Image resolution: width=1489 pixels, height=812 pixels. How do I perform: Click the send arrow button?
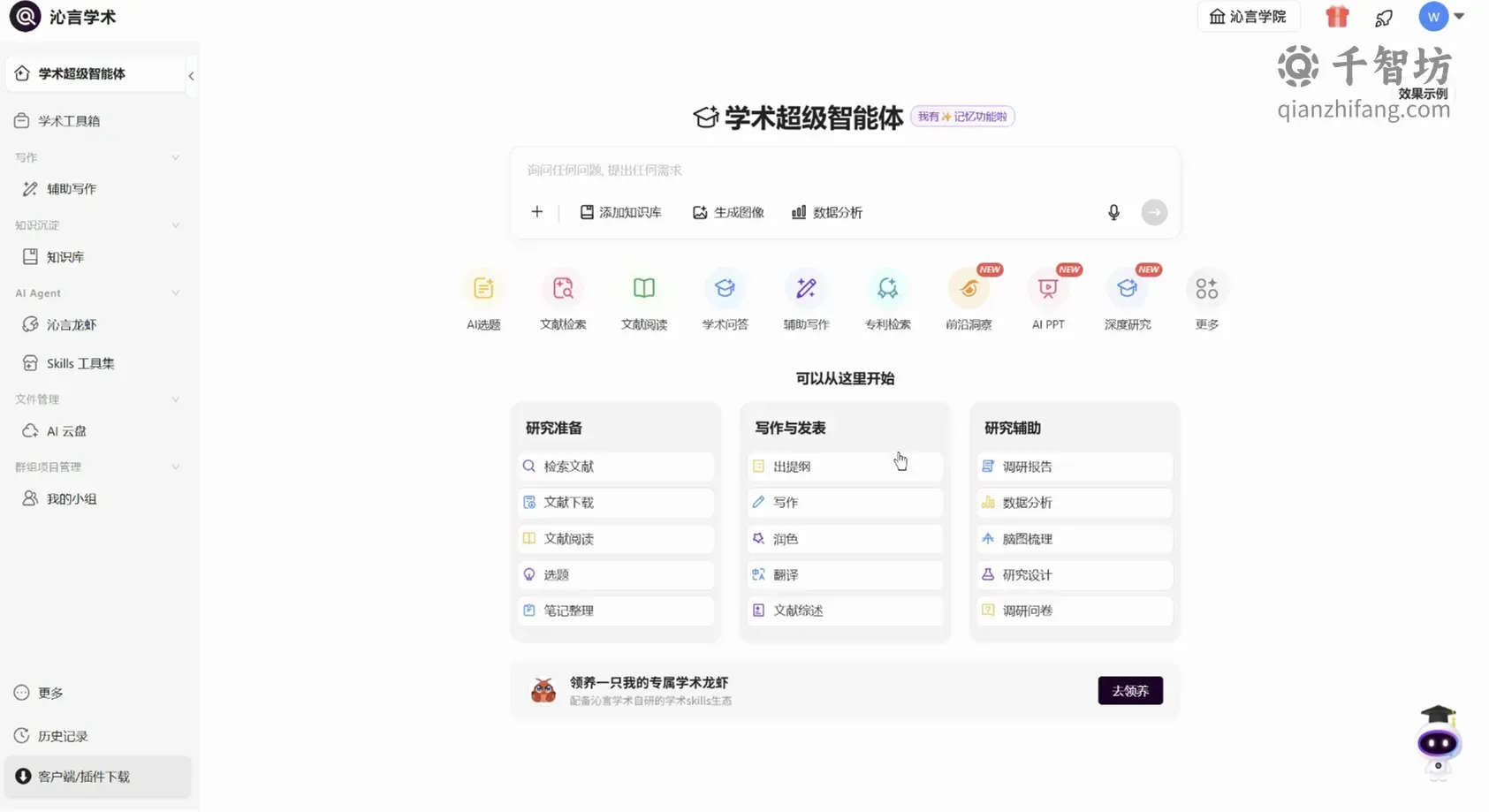(1154, 212)
